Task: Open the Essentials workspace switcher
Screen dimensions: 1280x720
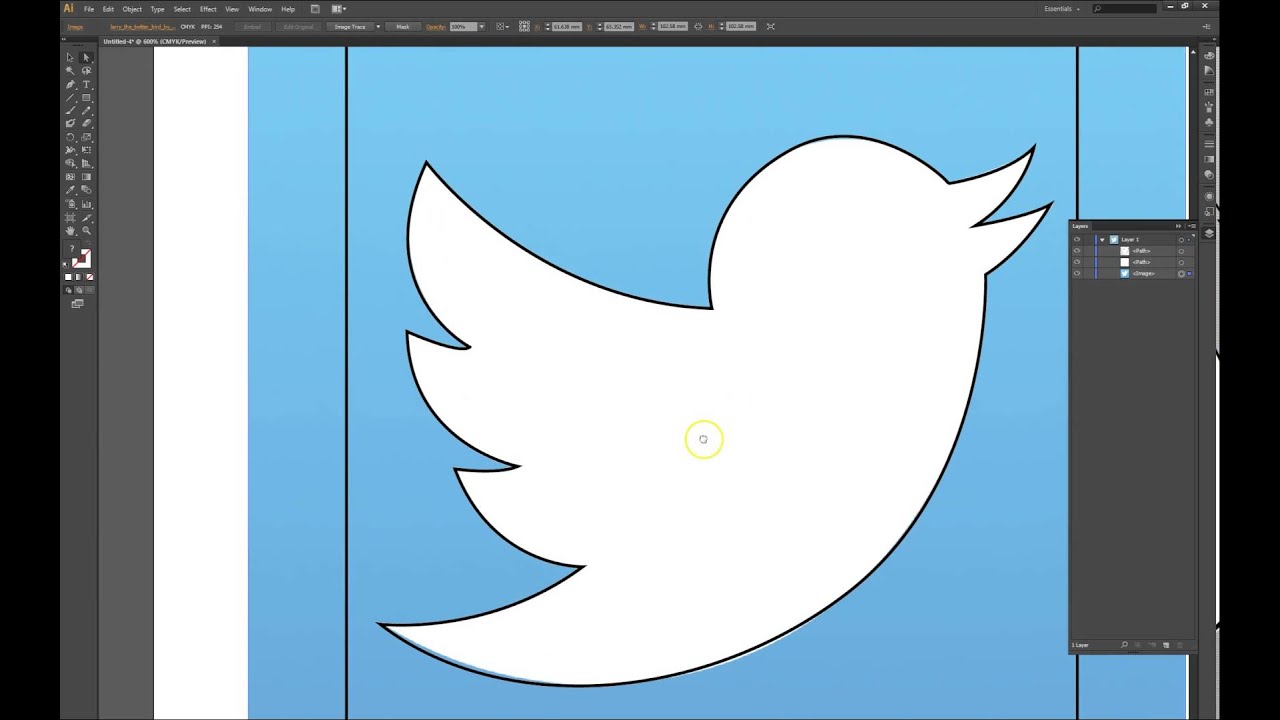Action: click(x=1062, y=9)
